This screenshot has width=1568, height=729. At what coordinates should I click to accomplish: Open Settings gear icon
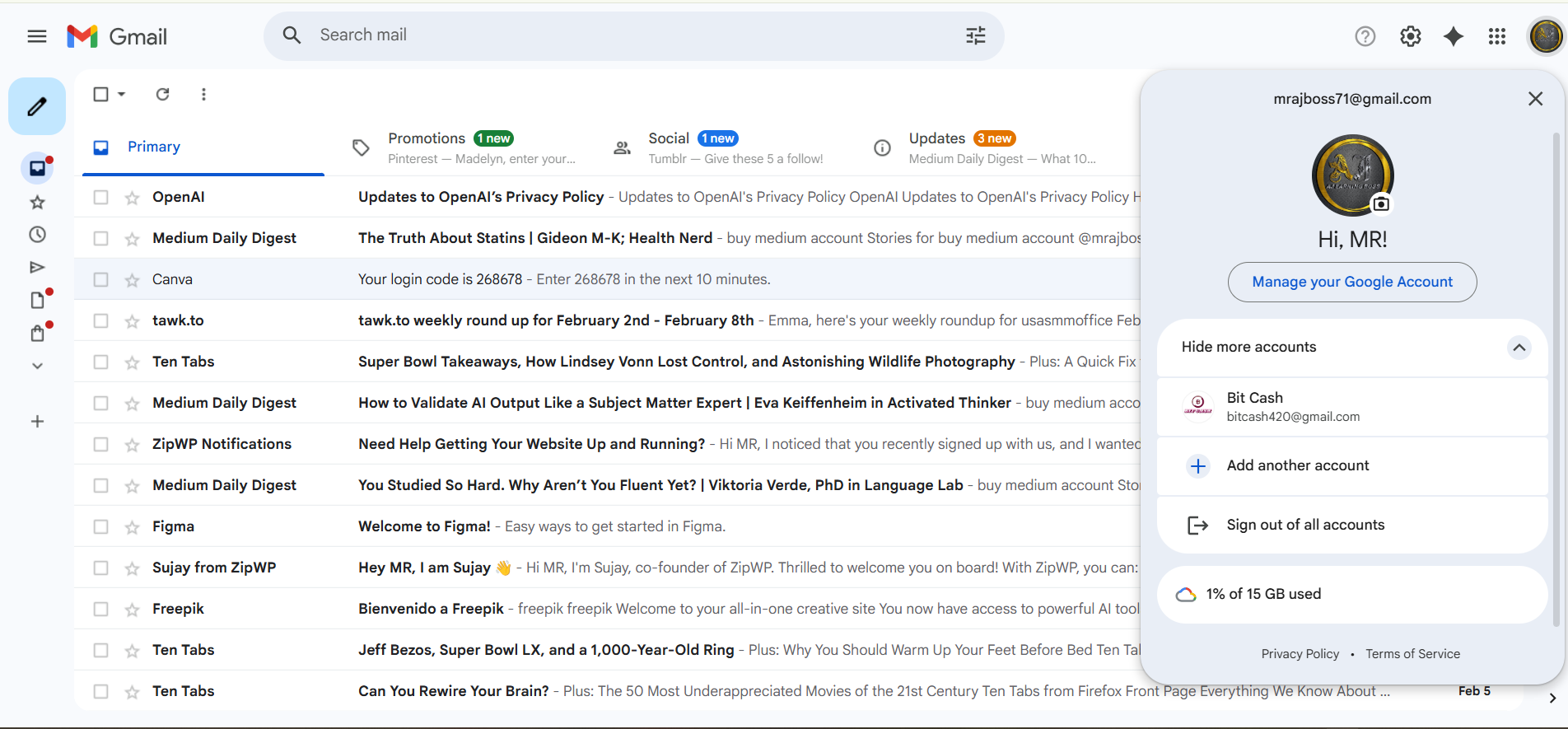point(1410,36)
